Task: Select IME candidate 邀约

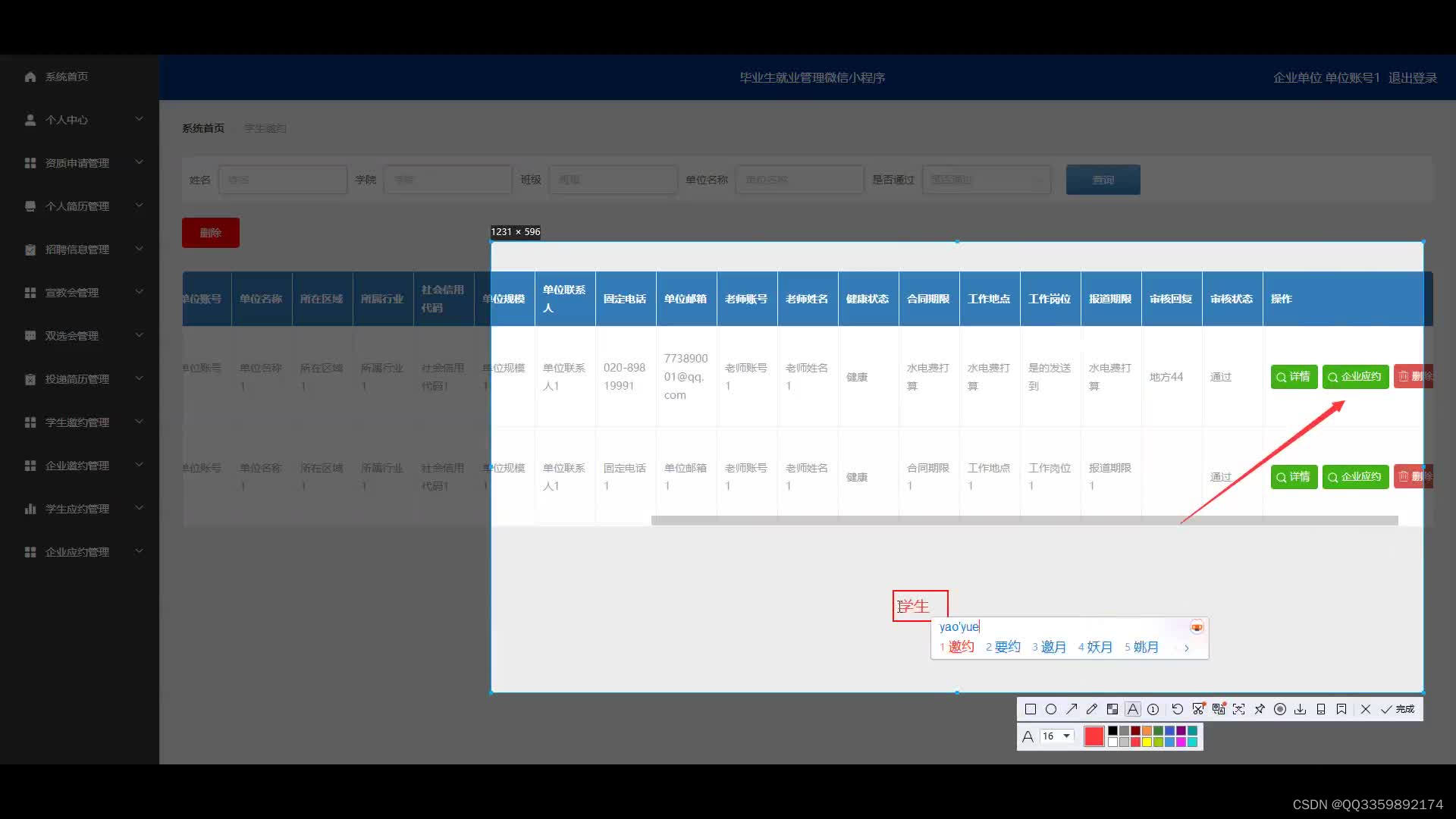Action: pyautogui.click(x=957, y=647)
